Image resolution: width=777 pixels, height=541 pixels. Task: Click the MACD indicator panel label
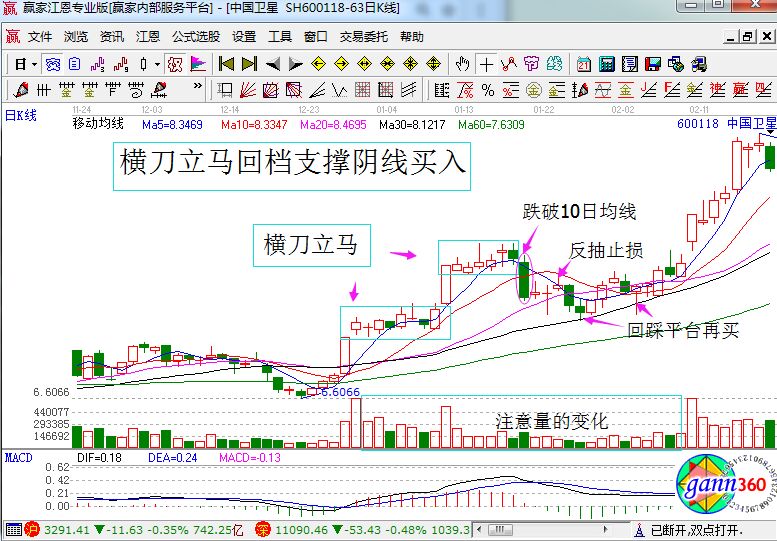[x=19, y=457]
